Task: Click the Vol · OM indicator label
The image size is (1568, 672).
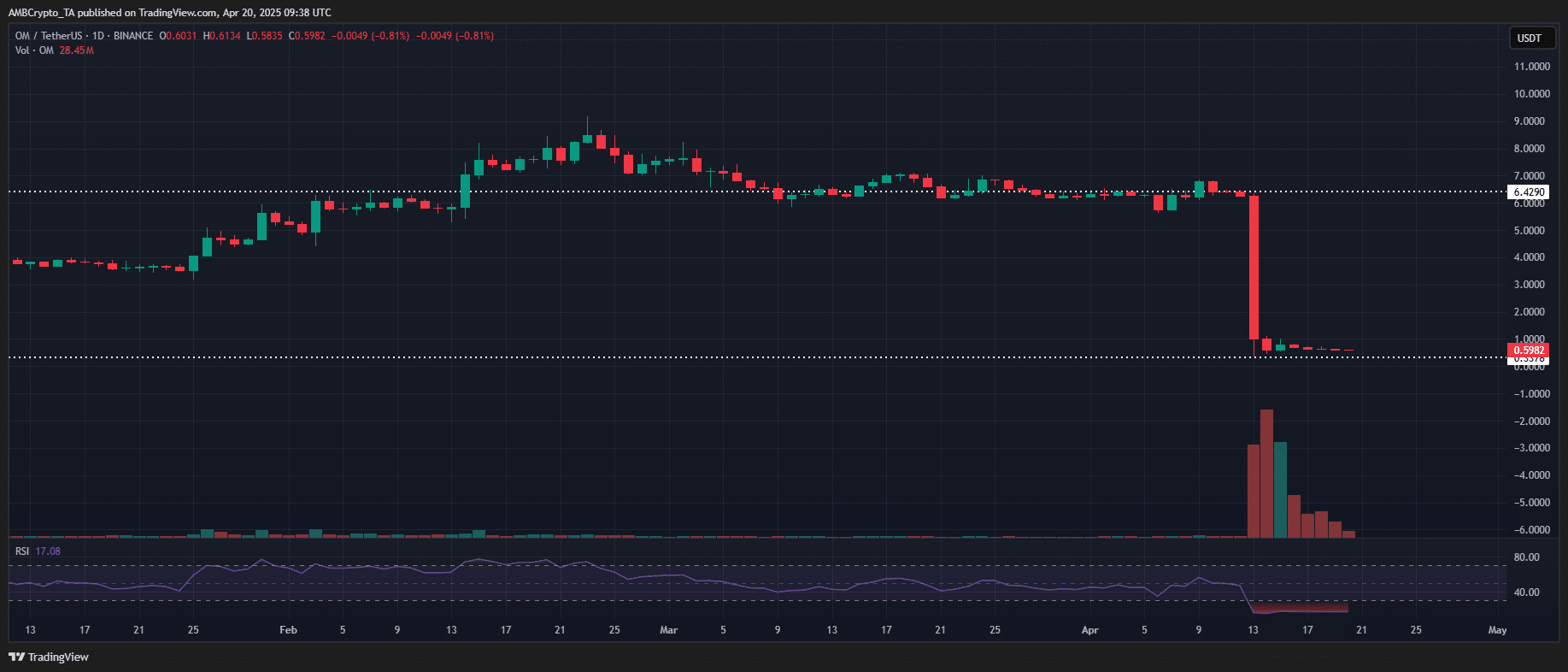Action: [34, 50]
